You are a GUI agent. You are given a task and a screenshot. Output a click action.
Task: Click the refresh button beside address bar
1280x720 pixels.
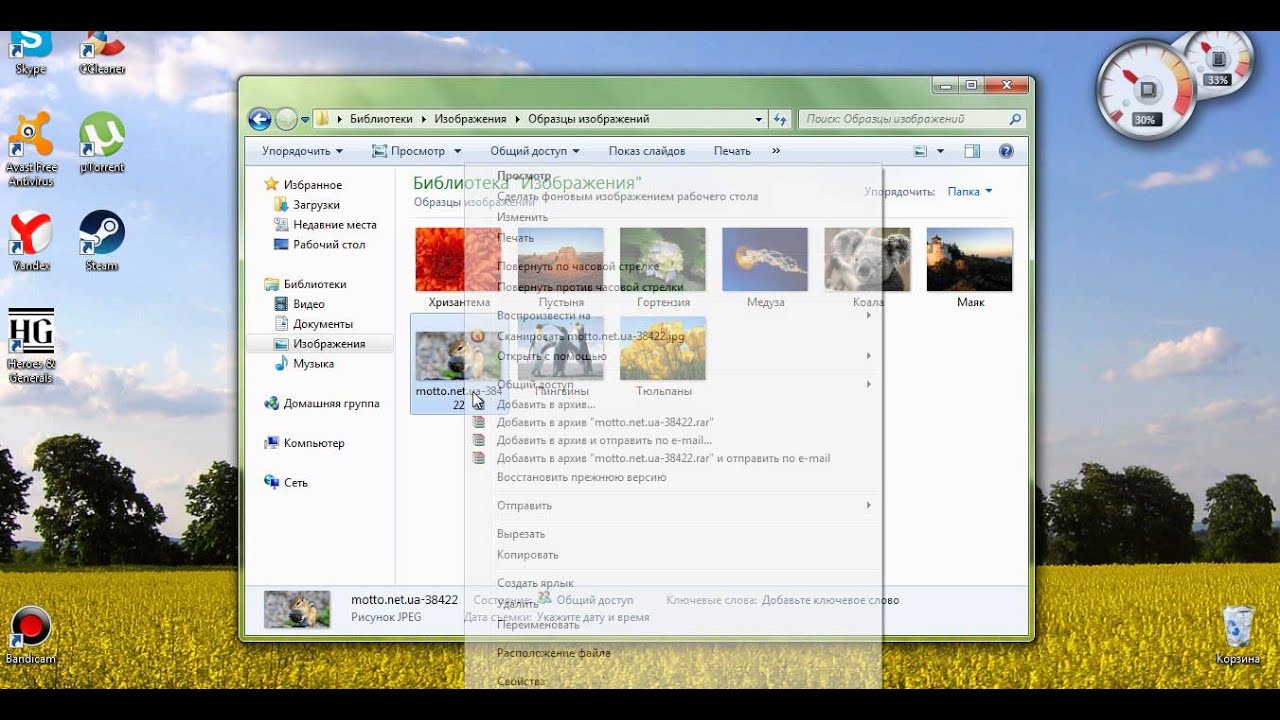(x=780, y=119)
